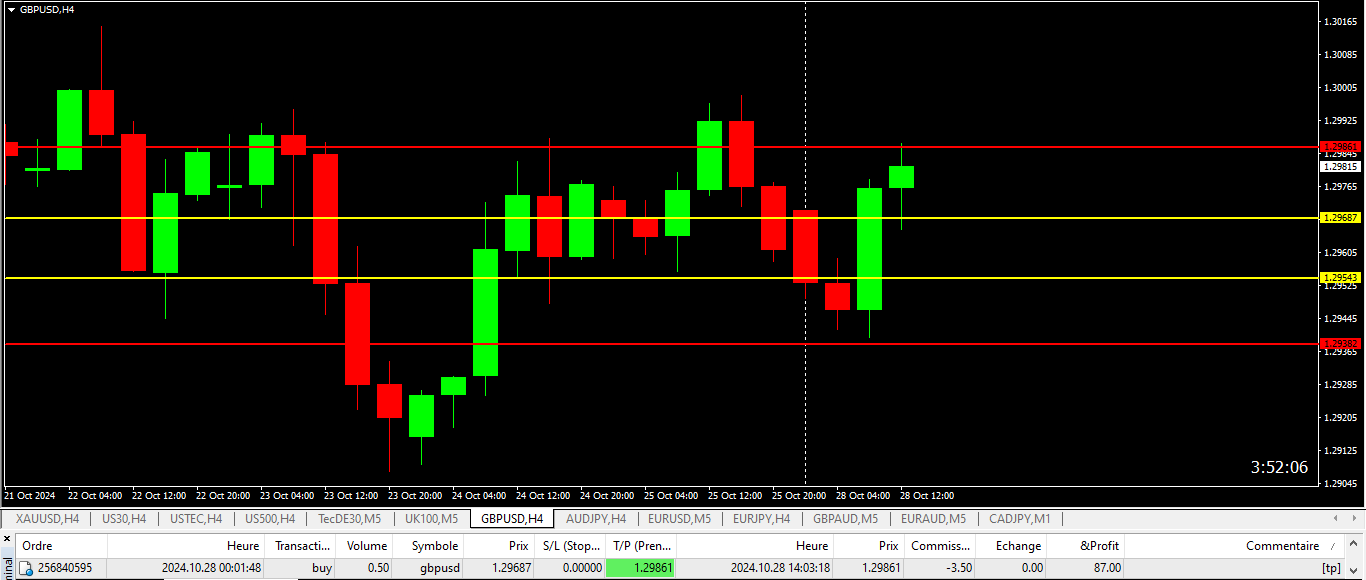
Task: Click the yellow price label 1.29687 on axis
Action: [1341, 217]
